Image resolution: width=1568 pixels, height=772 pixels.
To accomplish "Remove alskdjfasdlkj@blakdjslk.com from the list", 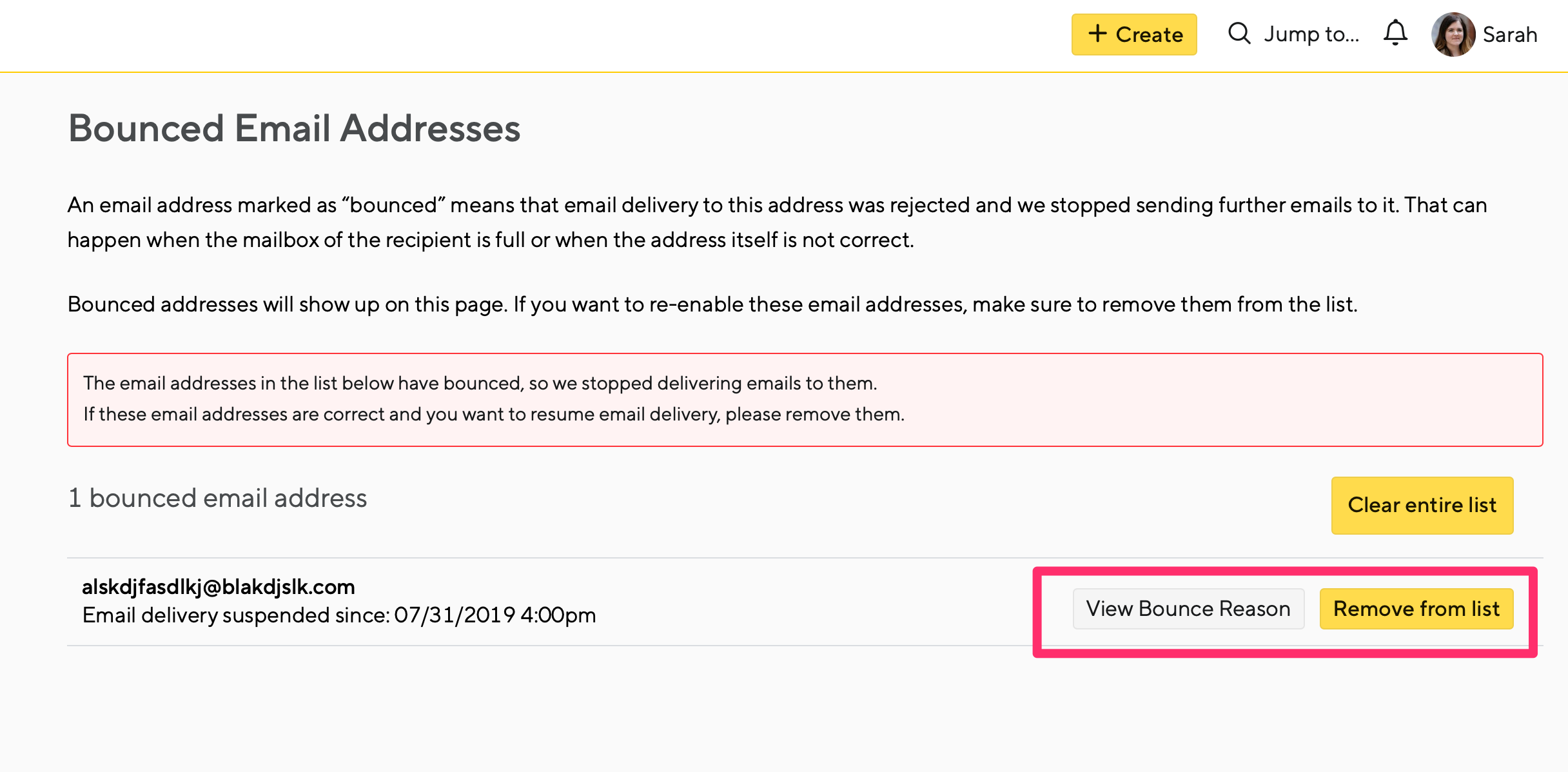I will 1416,608.
